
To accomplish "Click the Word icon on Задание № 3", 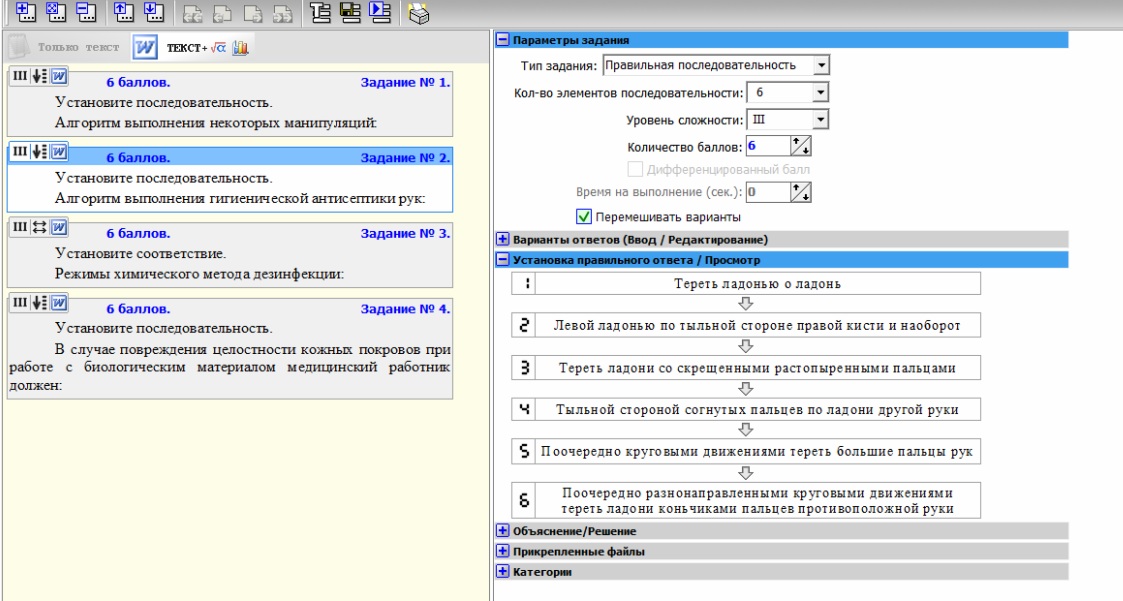I will 59,227.
